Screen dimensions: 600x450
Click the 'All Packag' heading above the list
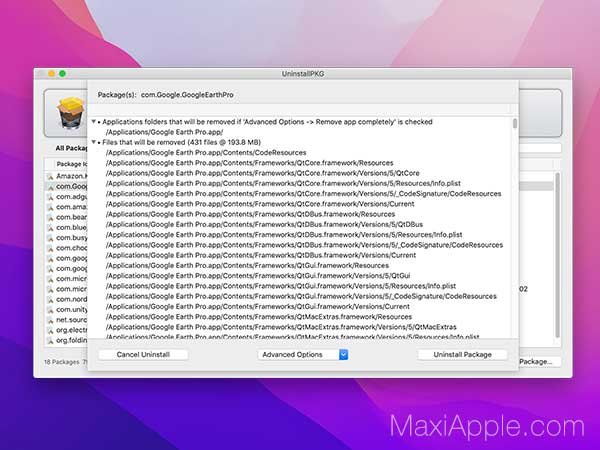(x=72, y=148)
